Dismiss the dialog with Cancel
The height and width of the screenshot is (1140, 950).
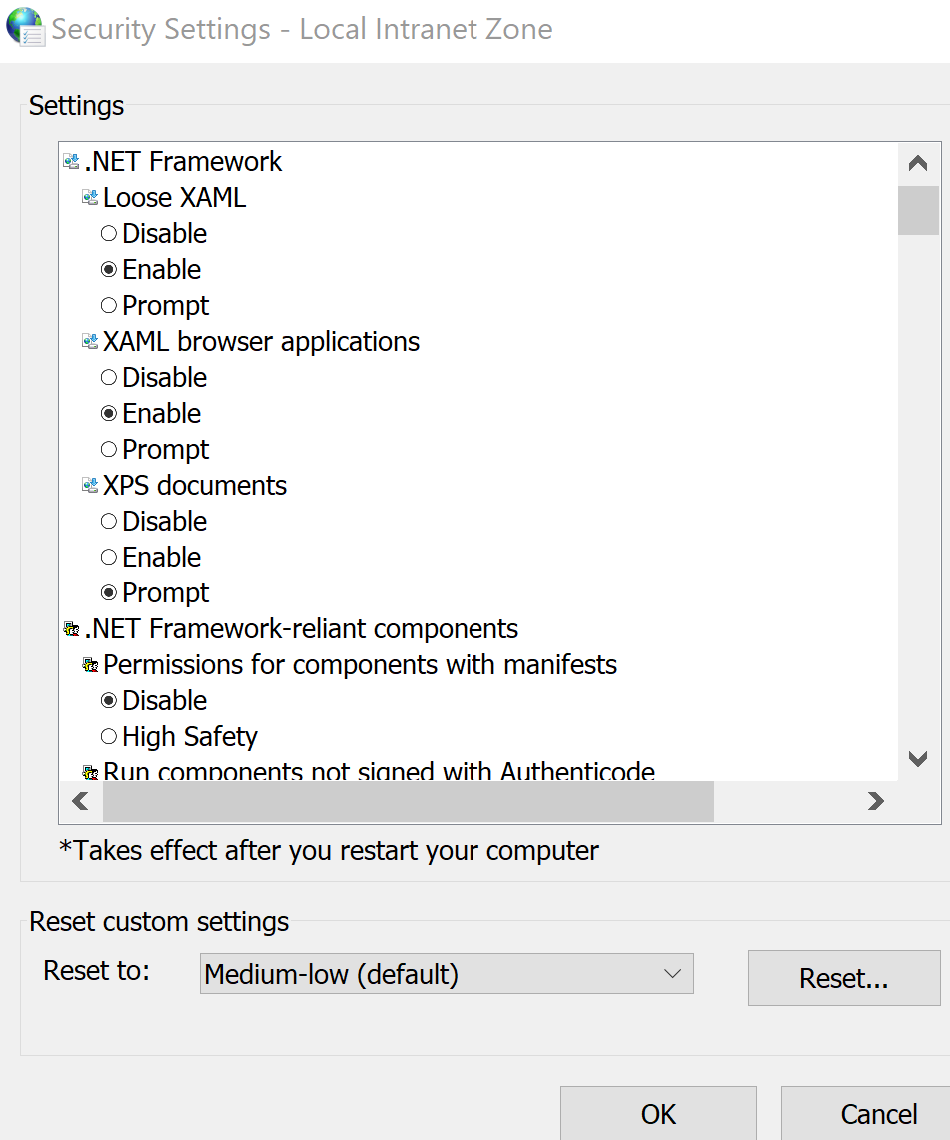[x=878, y=1114]
